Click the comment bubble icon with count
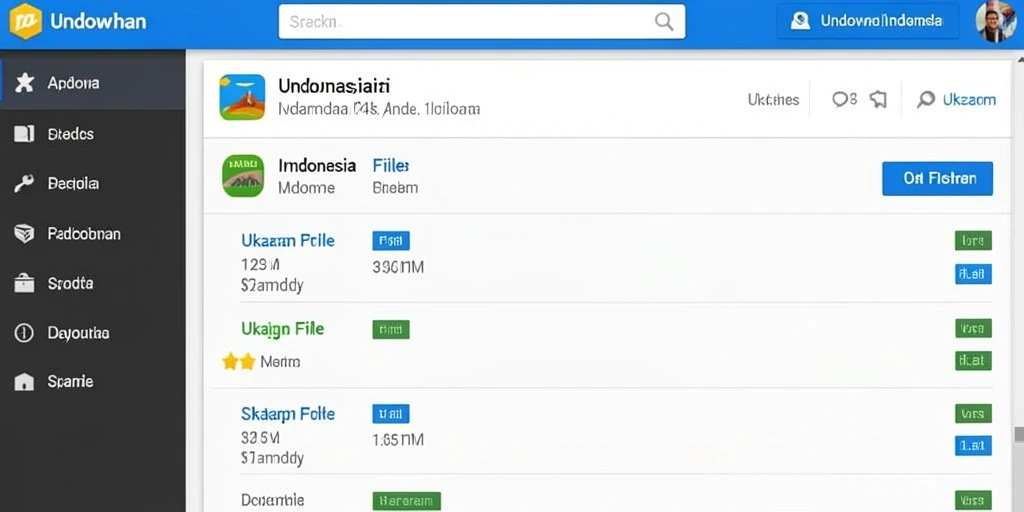 tap(844, 99)
